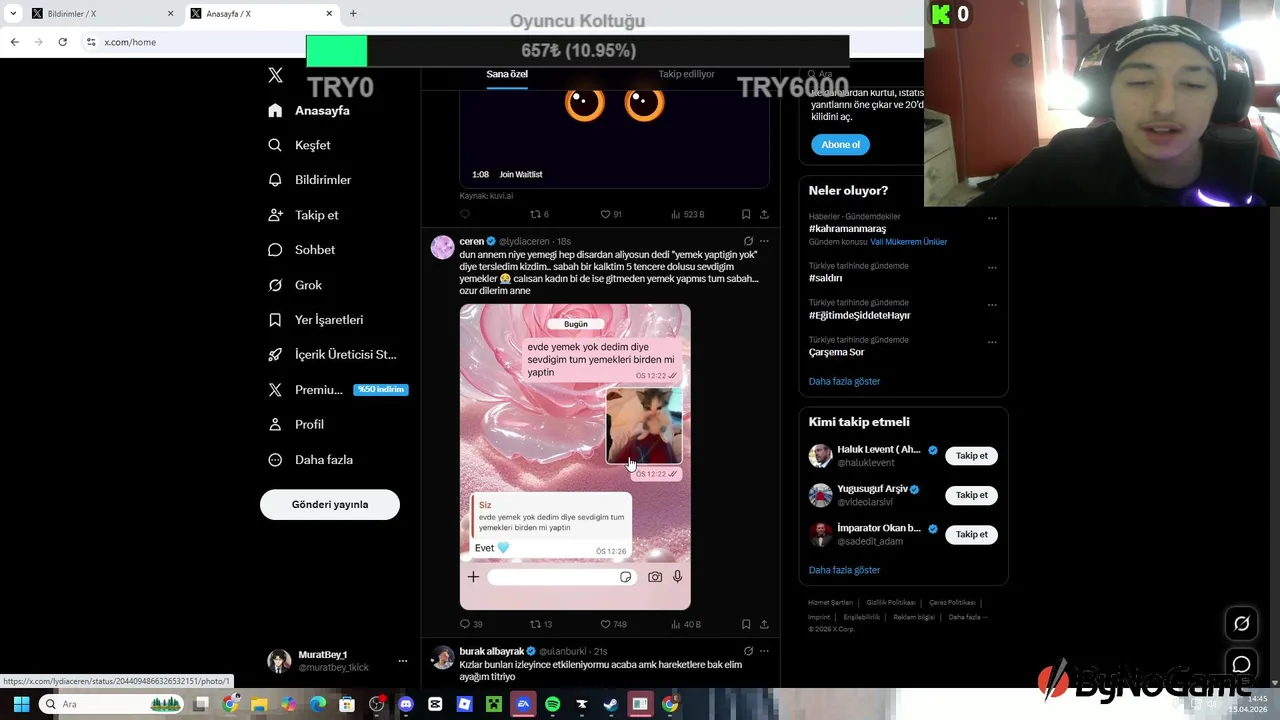This screenshot has height=720, width=1280.
Task: Click the Join Waitlist link on the video
Action: [x=521, y=174]
